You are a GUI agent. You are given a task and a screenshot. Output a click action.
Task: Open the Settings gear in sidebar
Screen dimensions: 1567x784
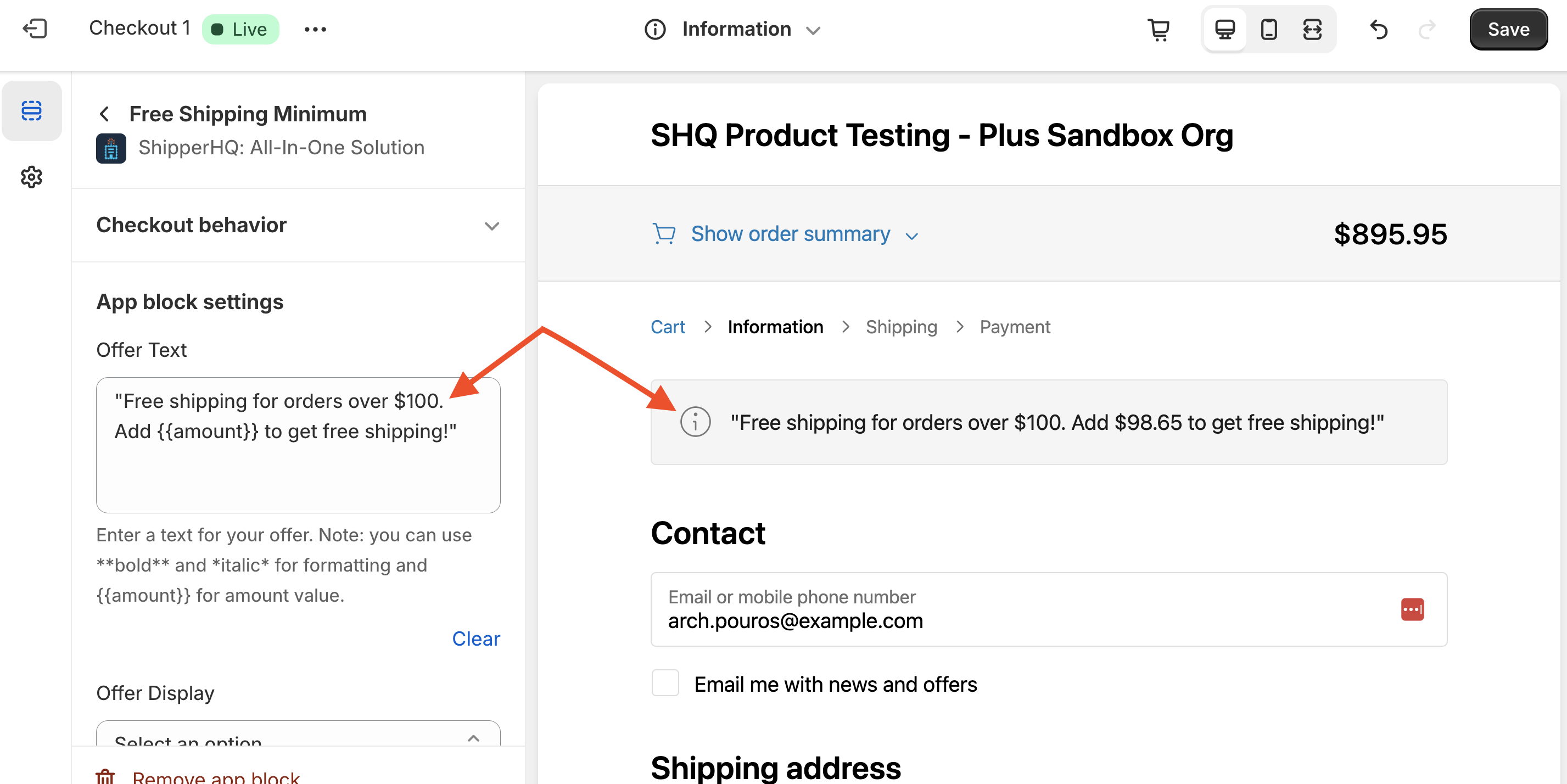pyautogui.click(x=32, y=177)
